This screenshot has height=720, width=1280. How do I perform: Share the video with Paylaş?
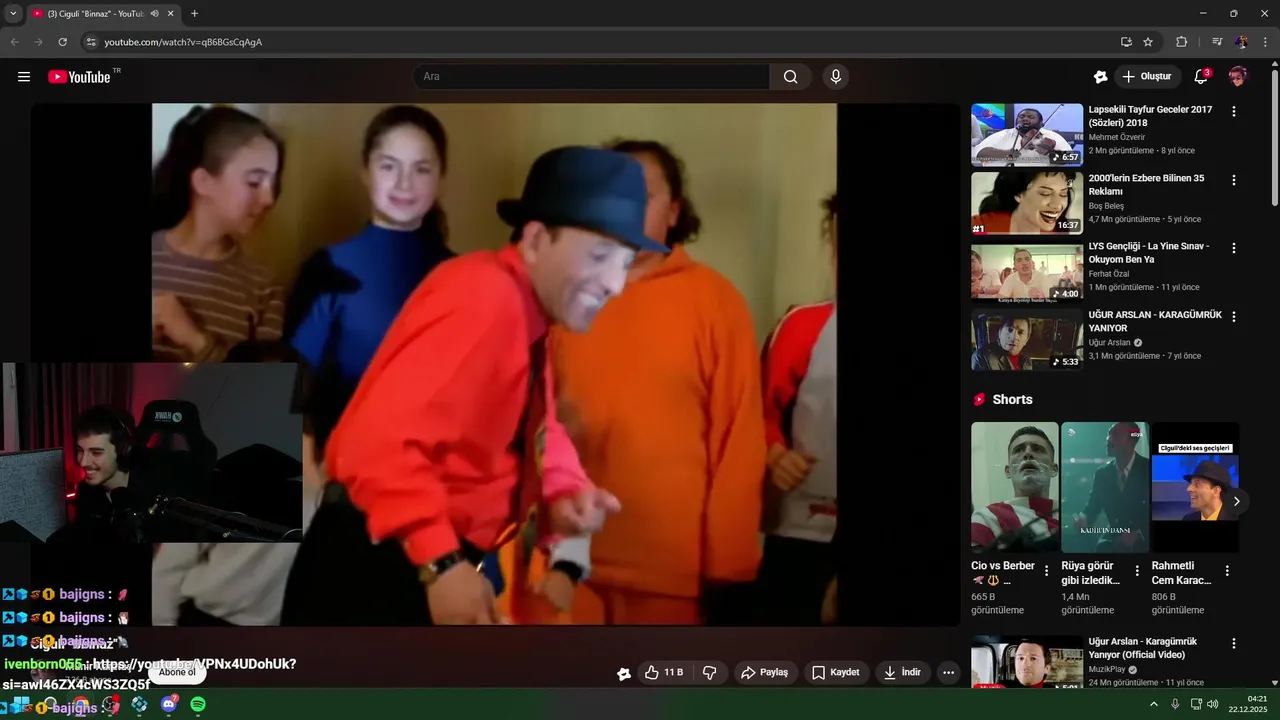coord(764,673)
